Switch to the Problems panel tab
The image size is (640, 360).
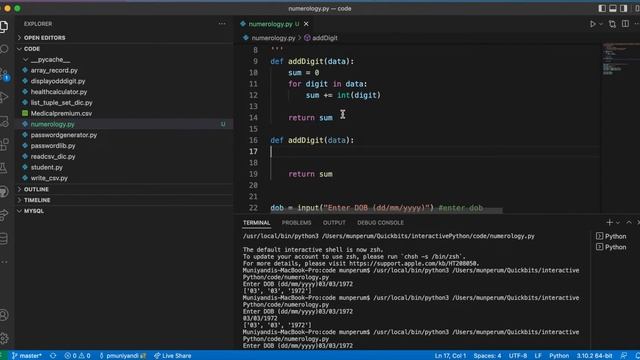(296, 223)
